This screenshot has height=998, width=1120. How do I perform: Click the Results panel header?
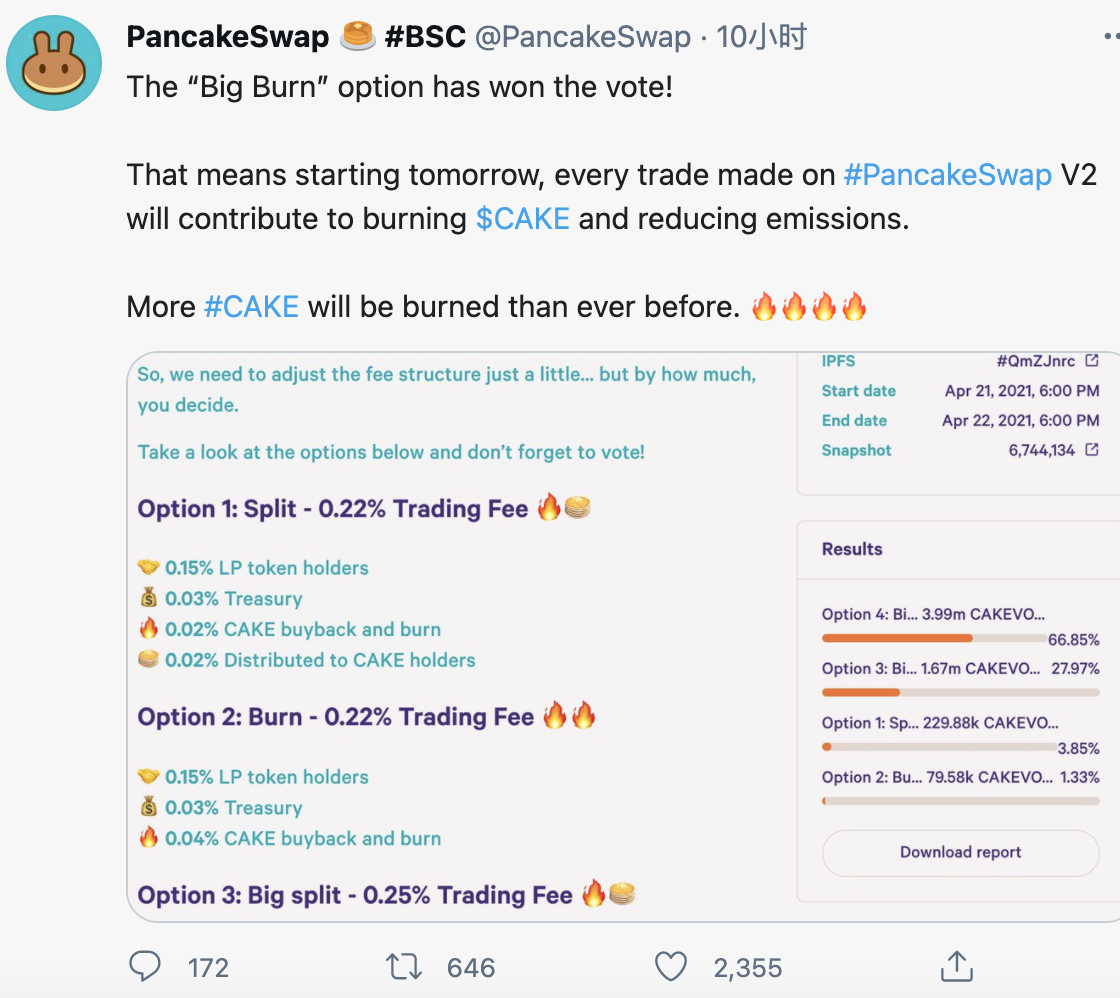[852, 549]
